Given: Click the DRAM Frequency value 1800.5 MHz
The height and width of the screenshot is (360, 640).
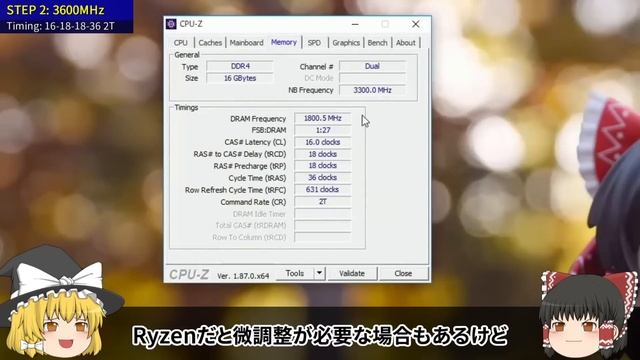Looking at the screenshot, I should click(322, 118).
